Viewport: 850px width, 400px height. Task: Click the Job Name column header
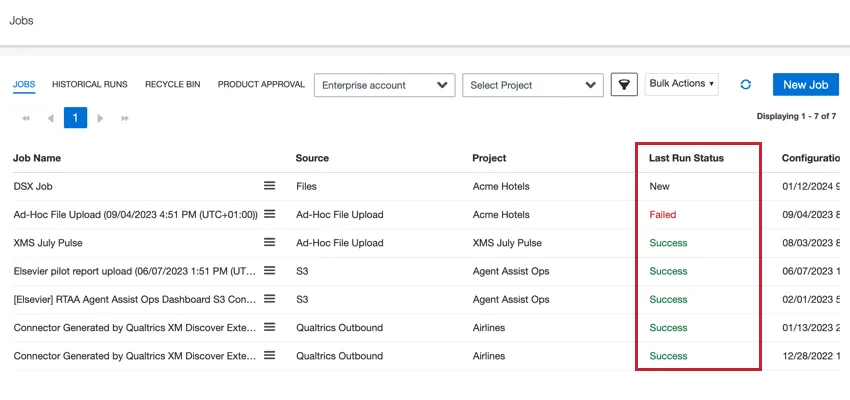tap(37, 158)
